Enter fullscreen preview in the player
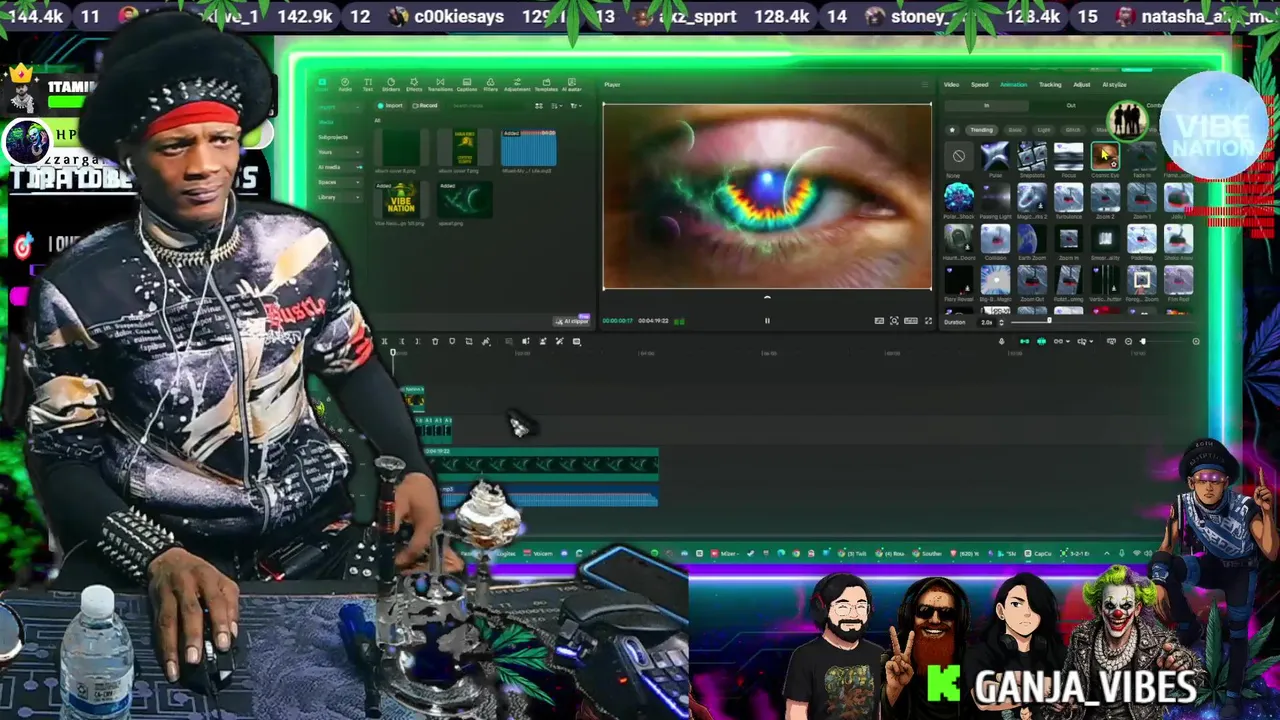This screenshot has width=1280, height=720. [x=928, y=321]
